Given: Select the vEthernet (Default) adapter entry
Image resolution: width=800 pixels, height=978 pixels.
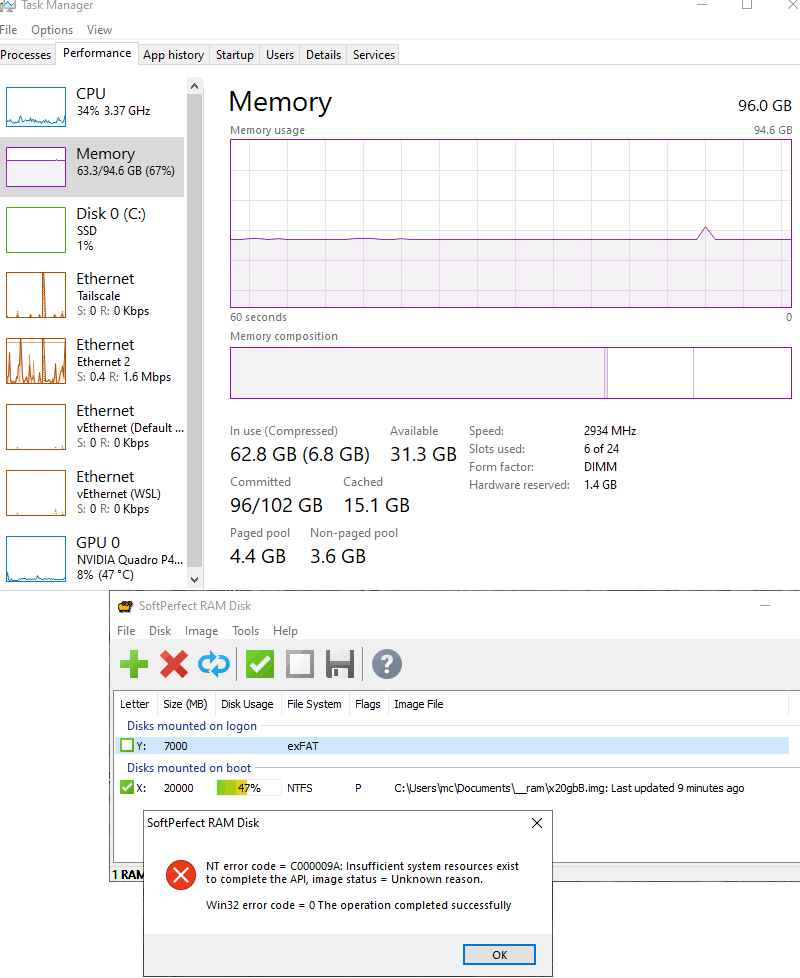Looking at the screenshot, I should [92, 427].
